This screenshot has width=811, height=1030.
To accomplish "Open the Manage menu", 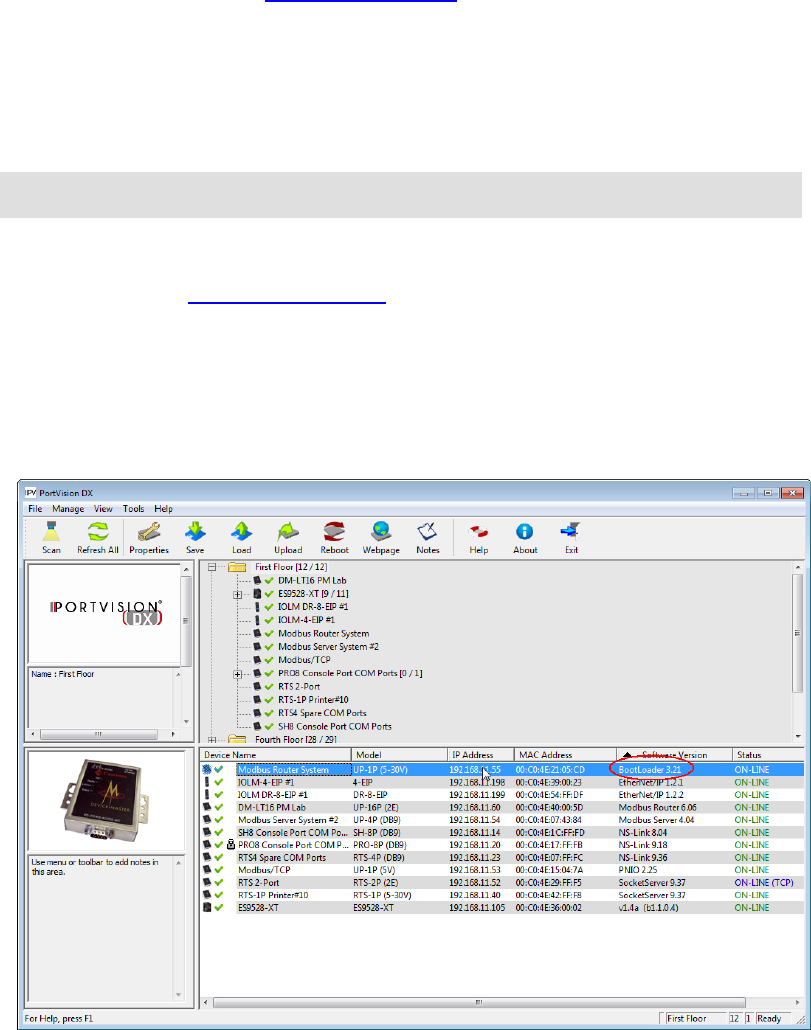I will click(x=68, y=508).
